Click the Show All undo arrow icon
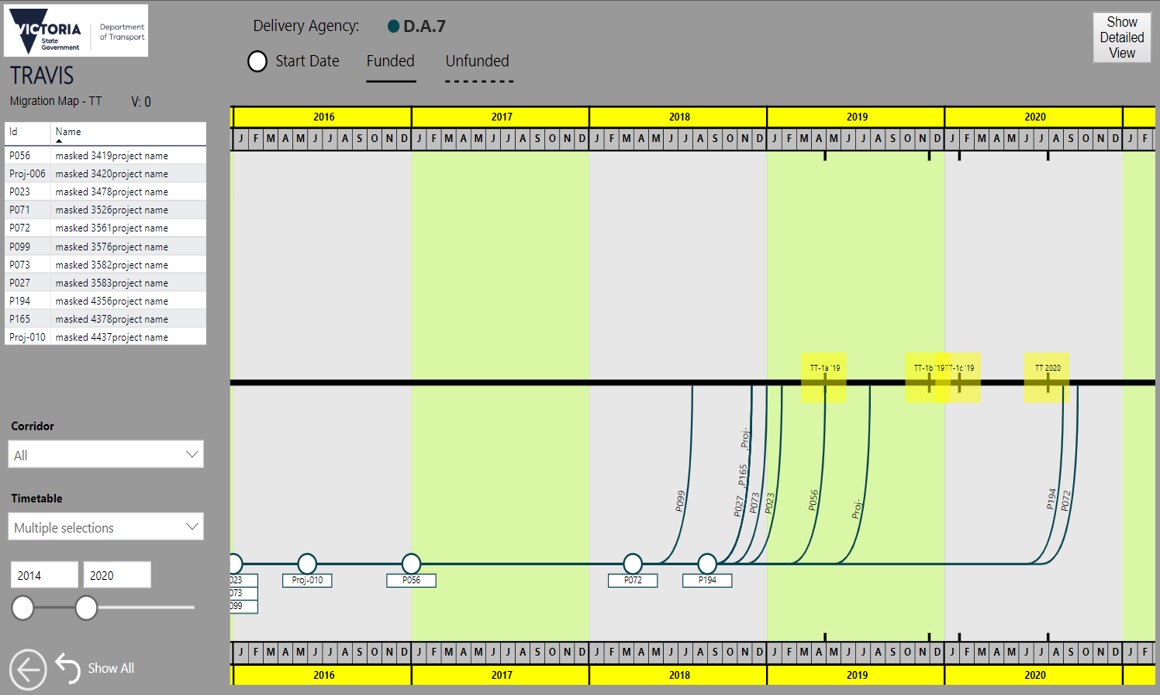Screen dimensions: 1160x695 (x=67, y=668)
